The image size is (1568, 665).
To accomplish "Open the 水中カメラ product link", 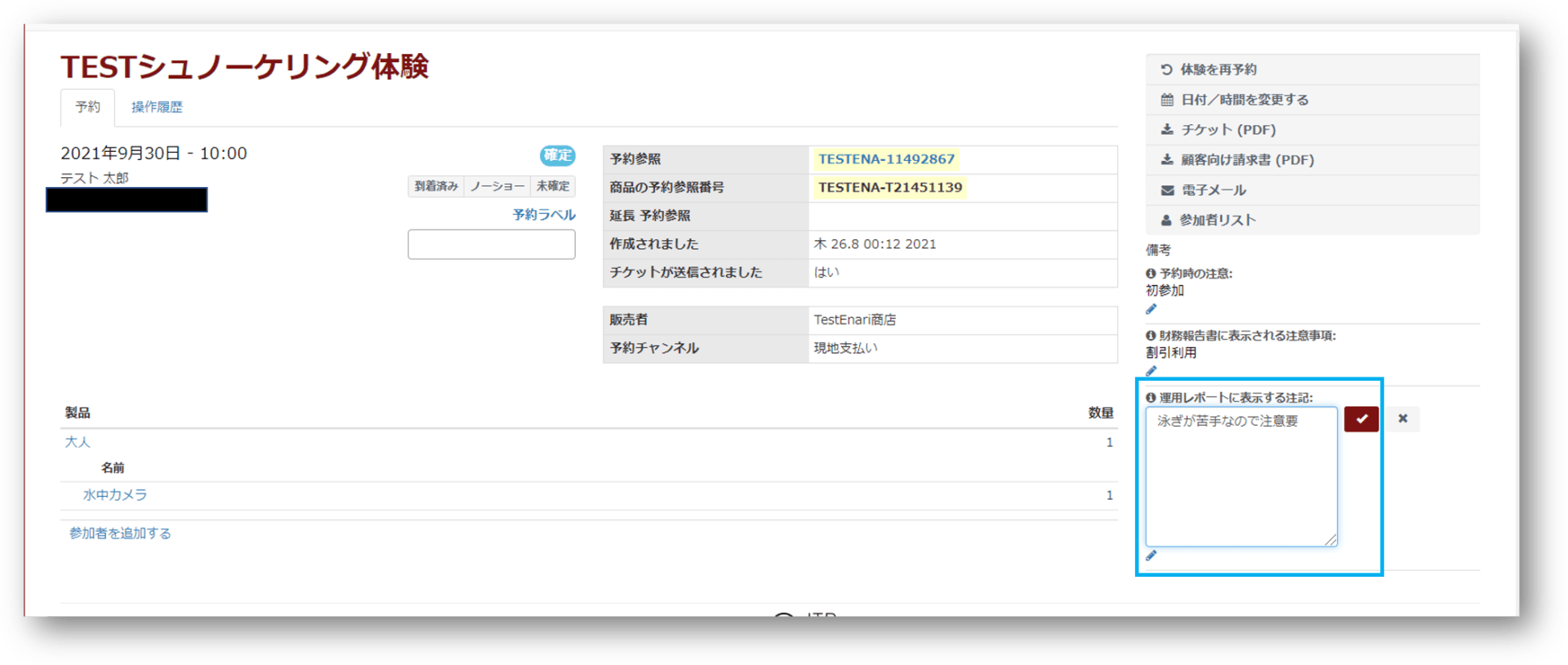I will [x=115, y=495].
